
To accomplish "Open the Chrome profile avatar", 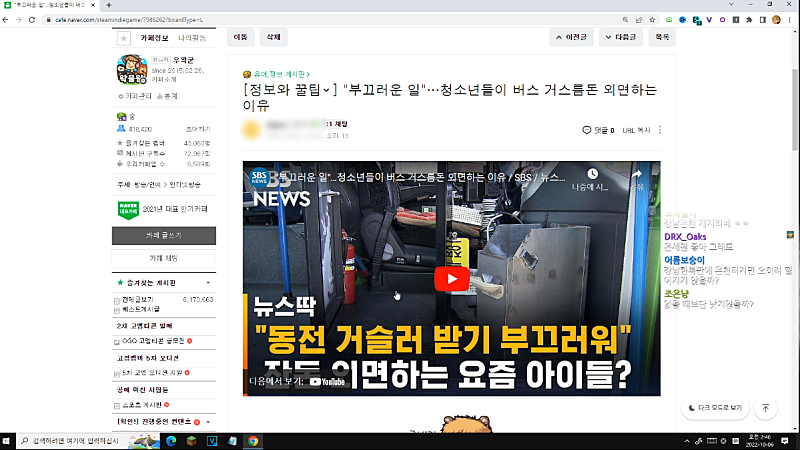I will coord(777,20).
